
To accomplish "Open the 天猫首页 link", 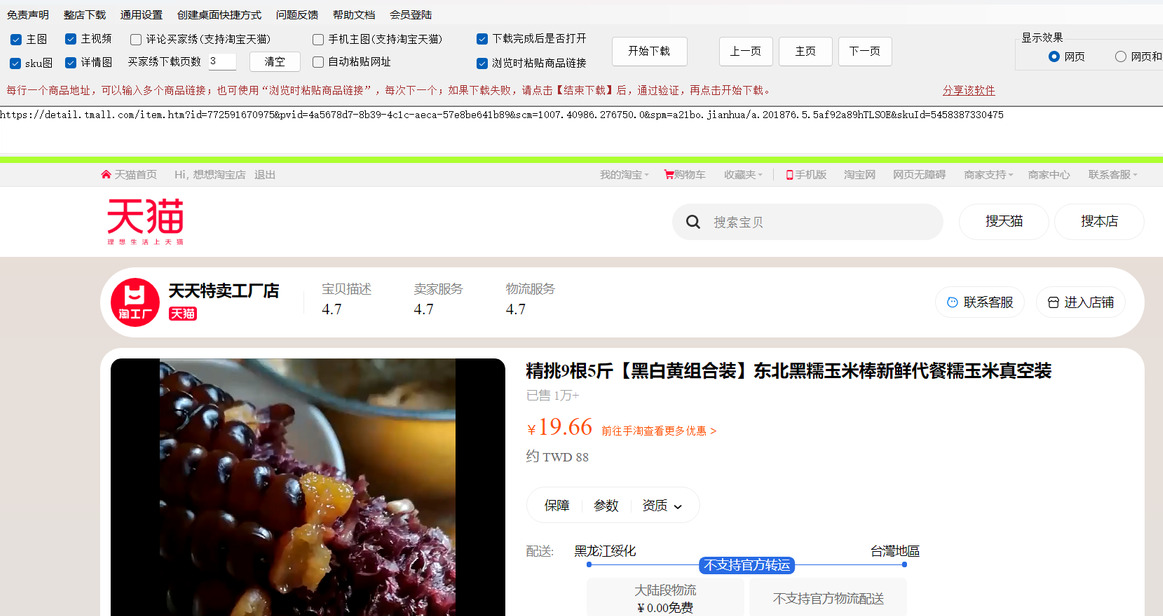I will point(135,175).
